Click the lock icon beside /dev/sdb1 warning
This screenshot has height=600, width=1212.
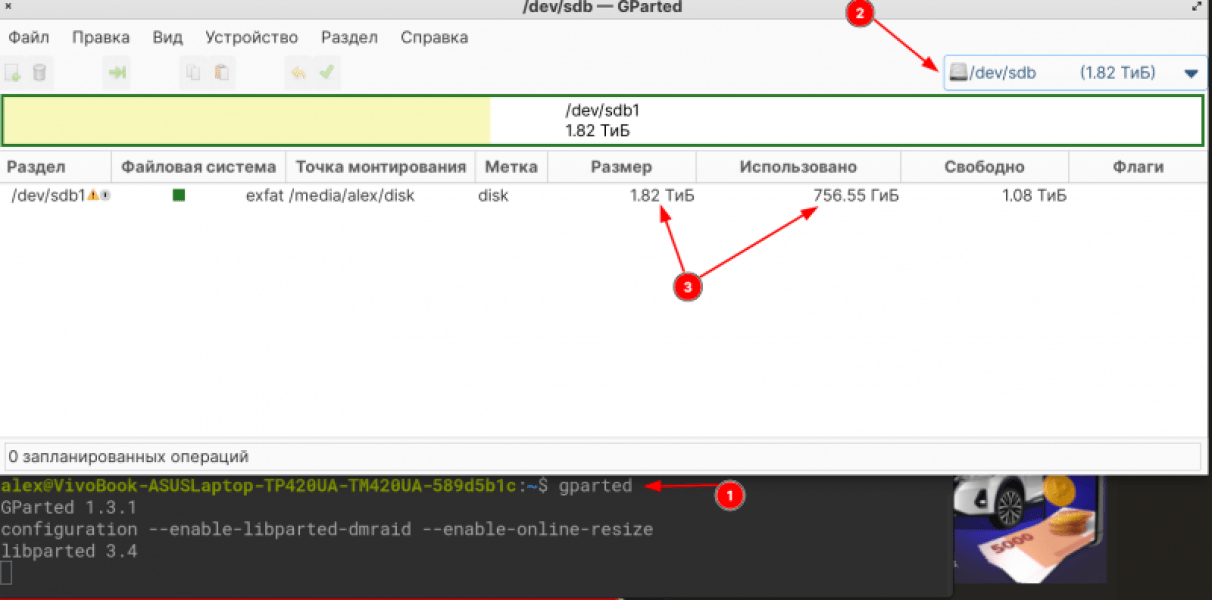coord(105,195)
